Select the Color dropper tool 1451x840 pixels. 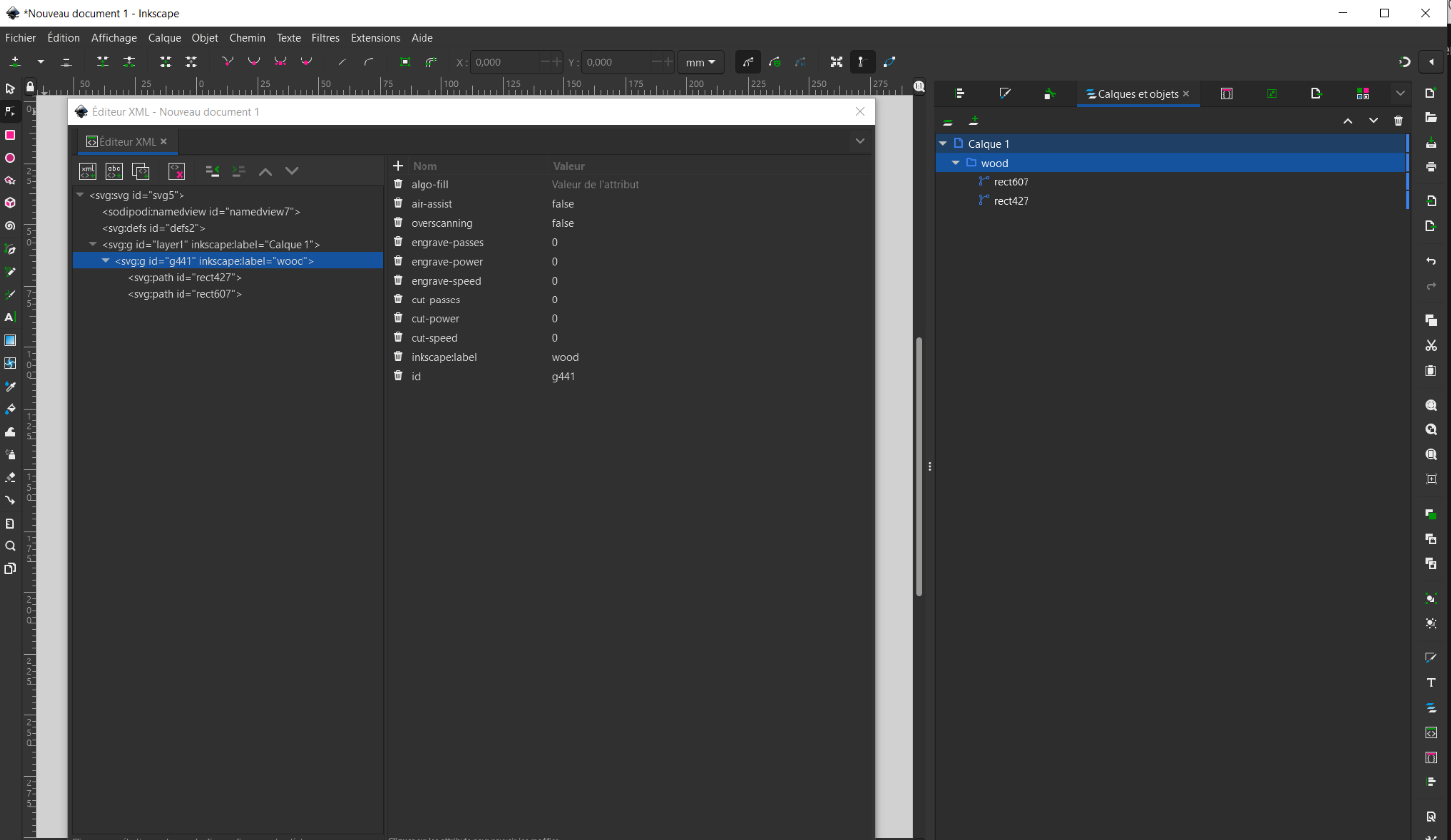click(x=10, y=386)
